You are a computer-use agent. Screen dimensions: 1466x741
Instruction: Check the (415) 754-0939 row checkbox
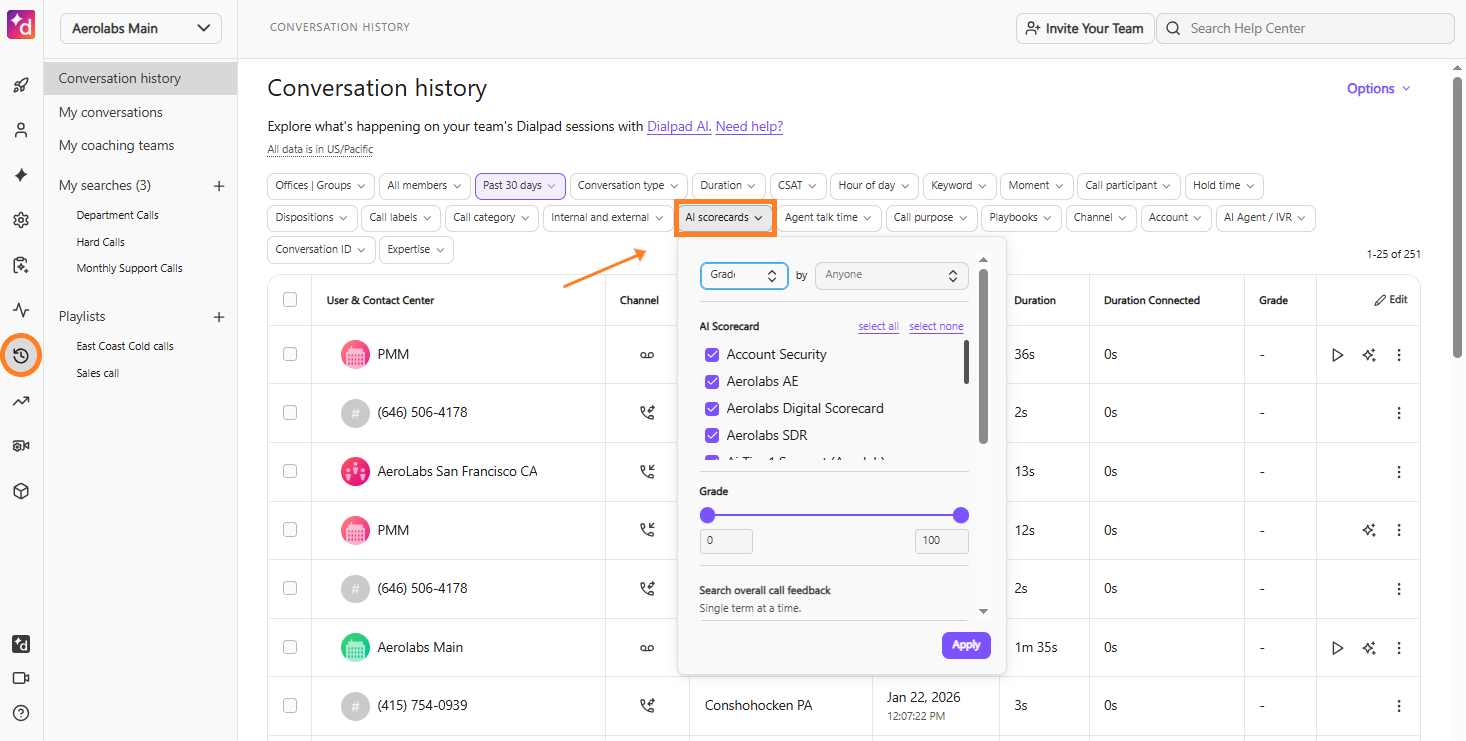(290, 706)
